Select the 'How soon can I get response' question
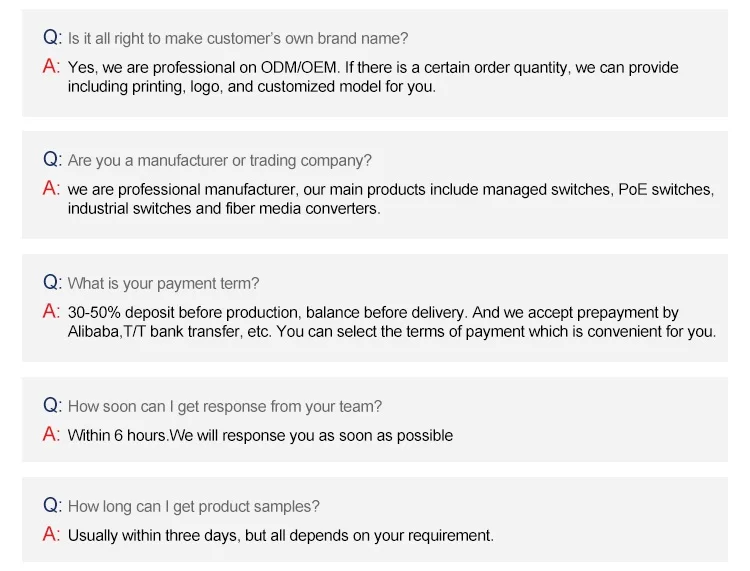This screenshot has width=750, height=571. pyautogui.click(x=225, y=406)
